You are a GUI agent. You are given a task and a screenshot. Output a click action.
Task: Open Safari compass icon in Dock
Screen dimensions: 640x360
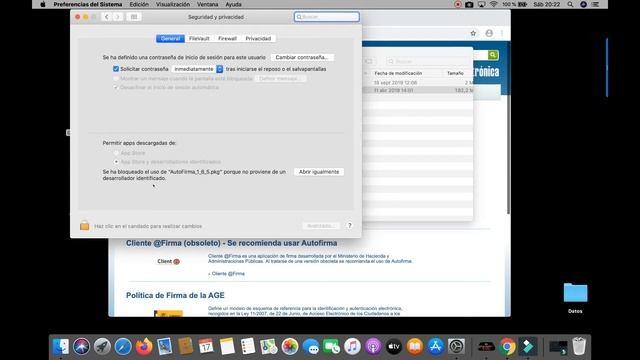point(123,347)
